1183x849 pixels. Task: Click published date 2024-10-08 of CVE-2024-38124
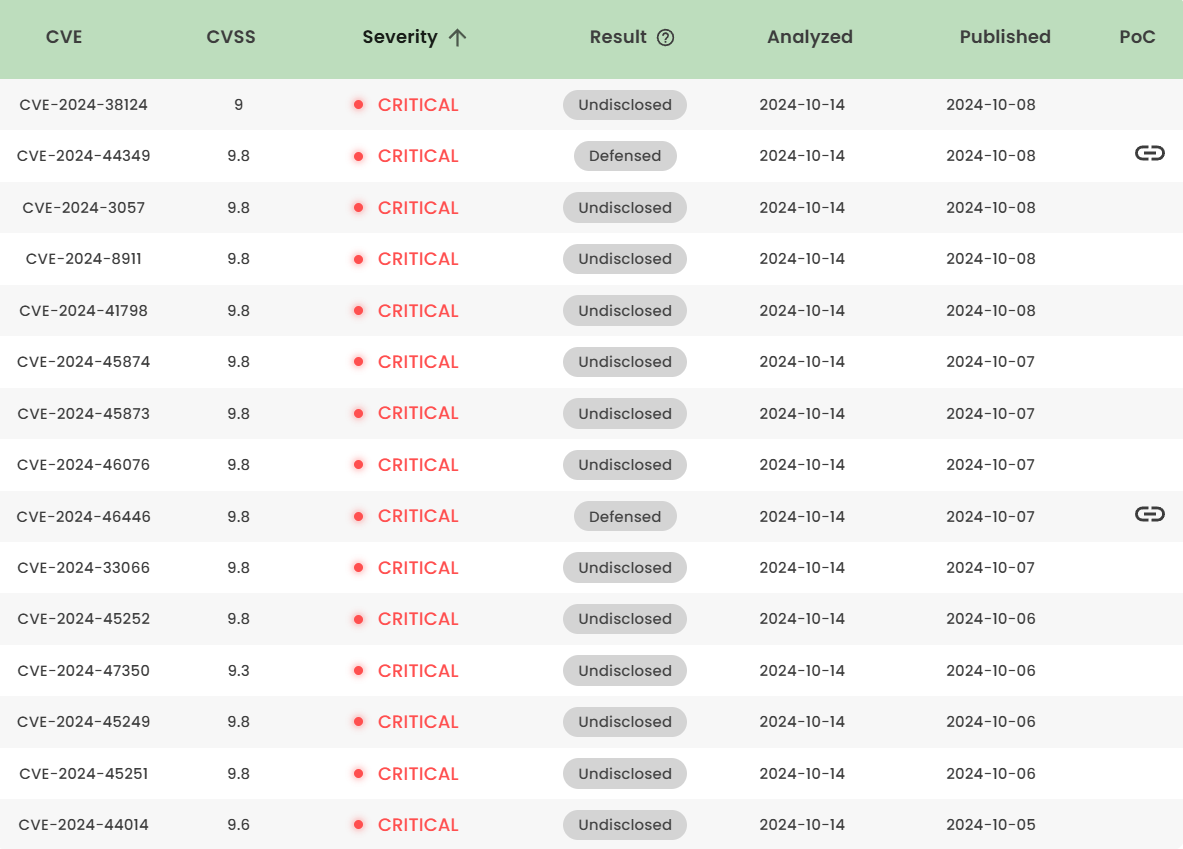[x=991, y=105]
